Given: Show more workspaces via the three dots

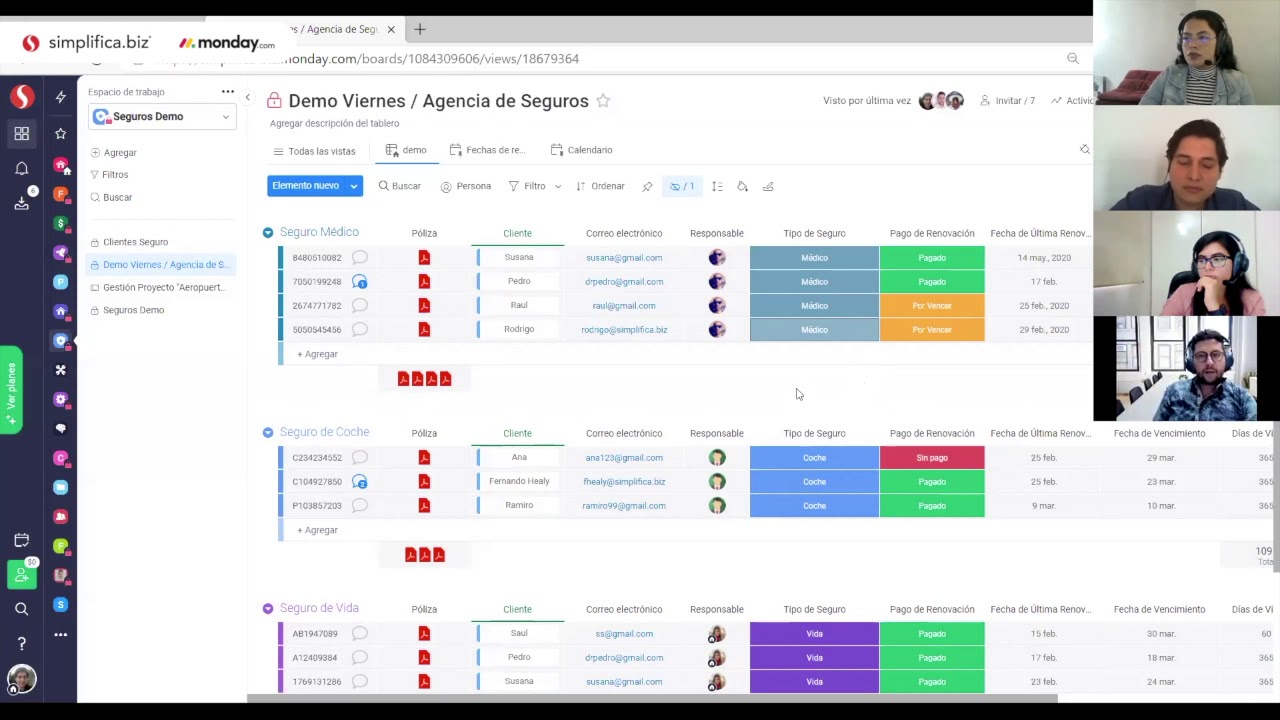Looking at the screenshot, I should tap(61, 634).
